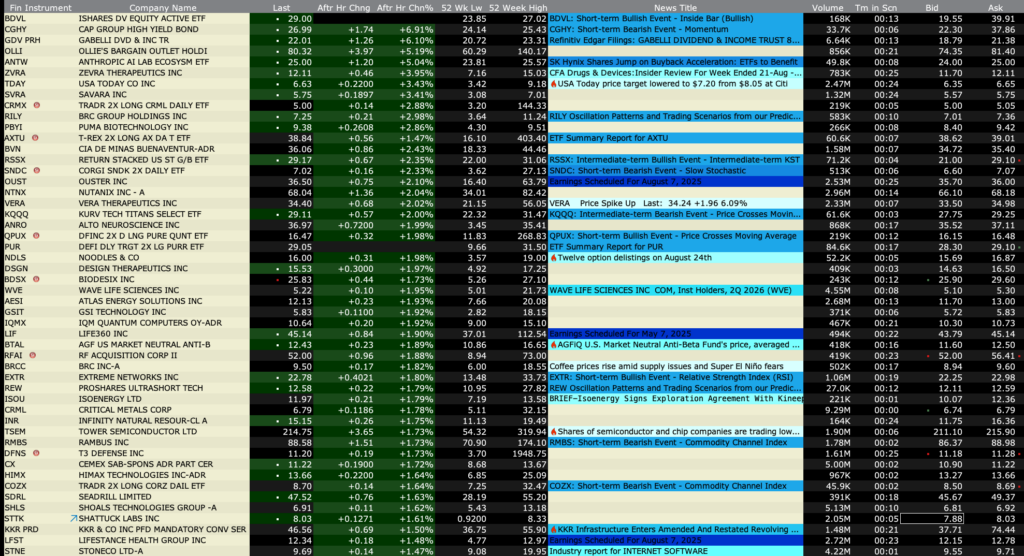Open COZX Short-term Bearish Event news
1024x556 pixels.
click(x=675, y=486)
